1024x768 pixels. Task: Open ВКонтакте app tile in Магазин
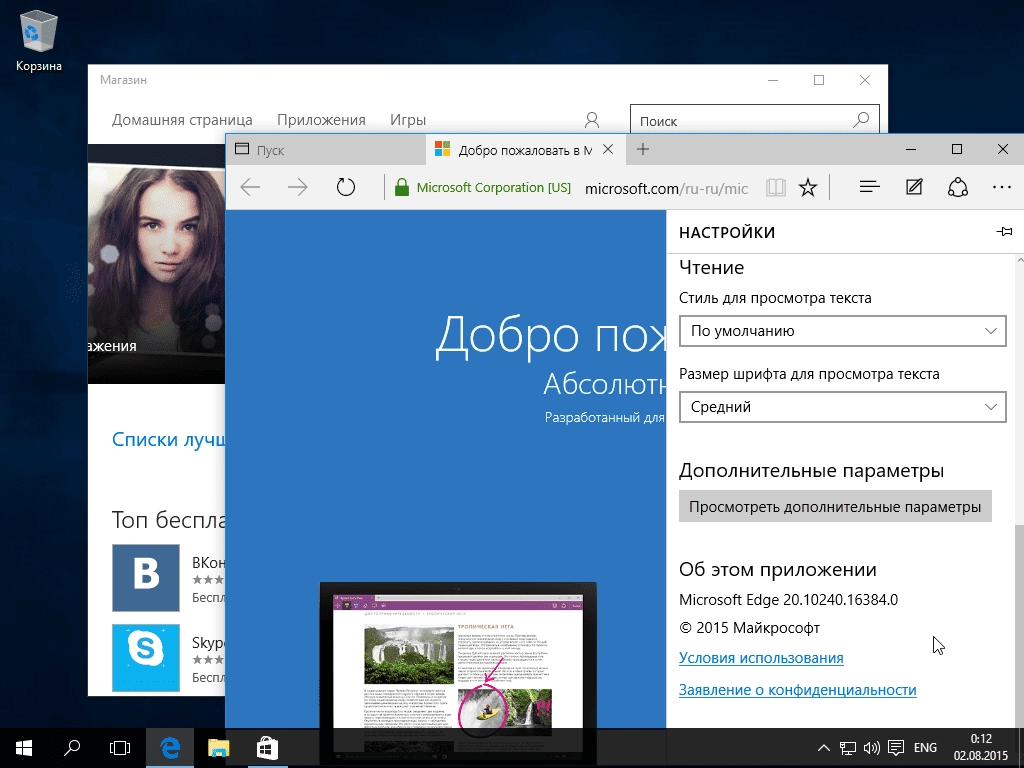pyautogui.click(x=146, y=578)
